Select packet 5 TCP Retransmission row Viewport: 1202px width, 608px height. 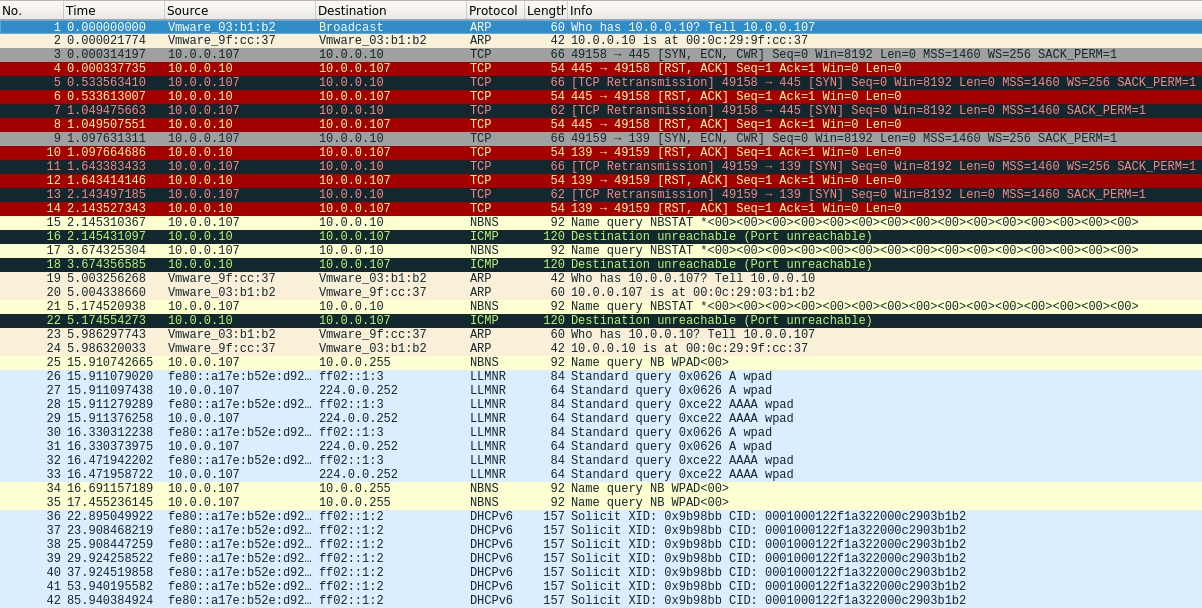pyautogui.click(x=601, y=83)
